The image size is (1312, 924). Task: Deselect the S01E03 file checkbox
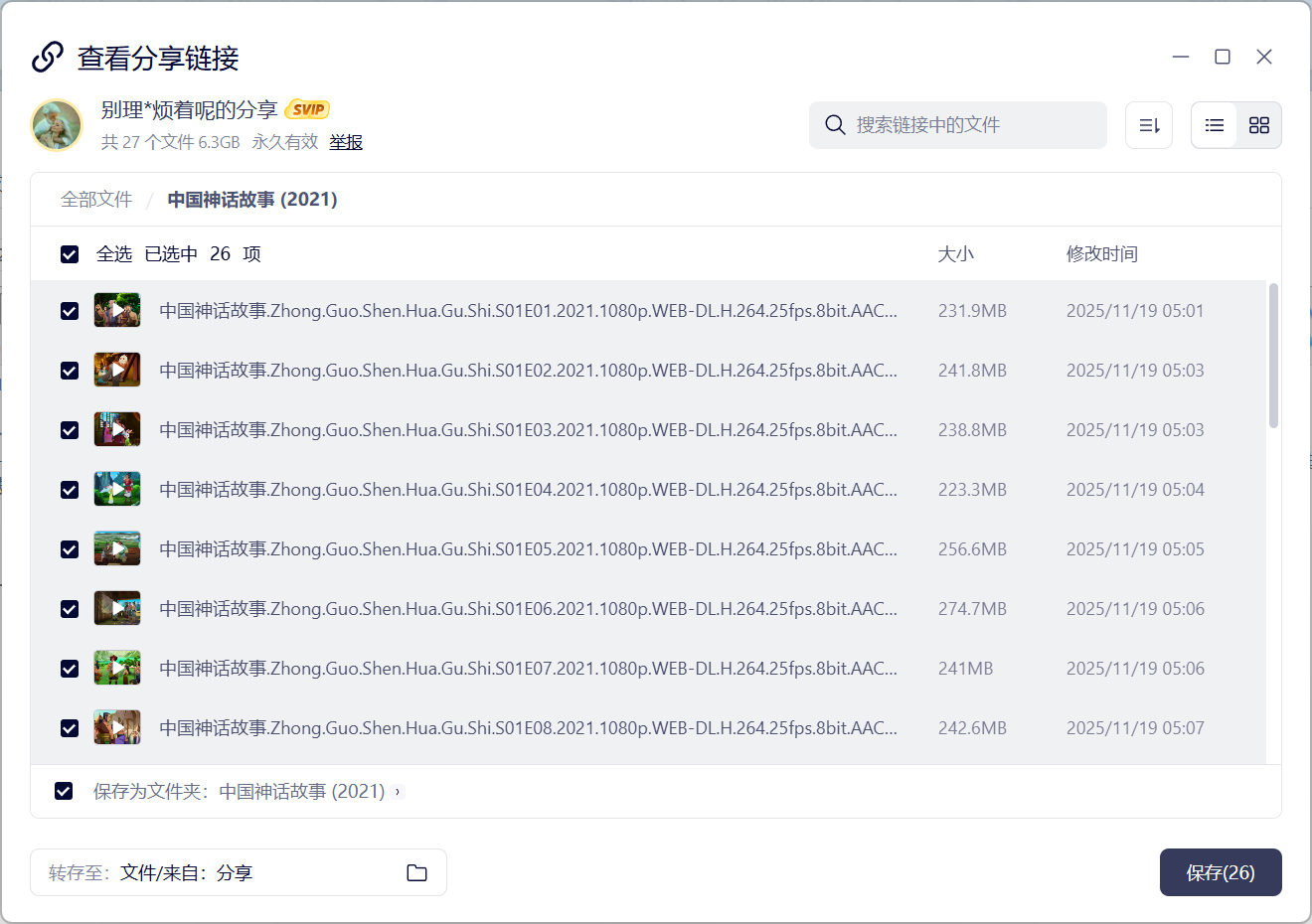(x=70, y=430)
